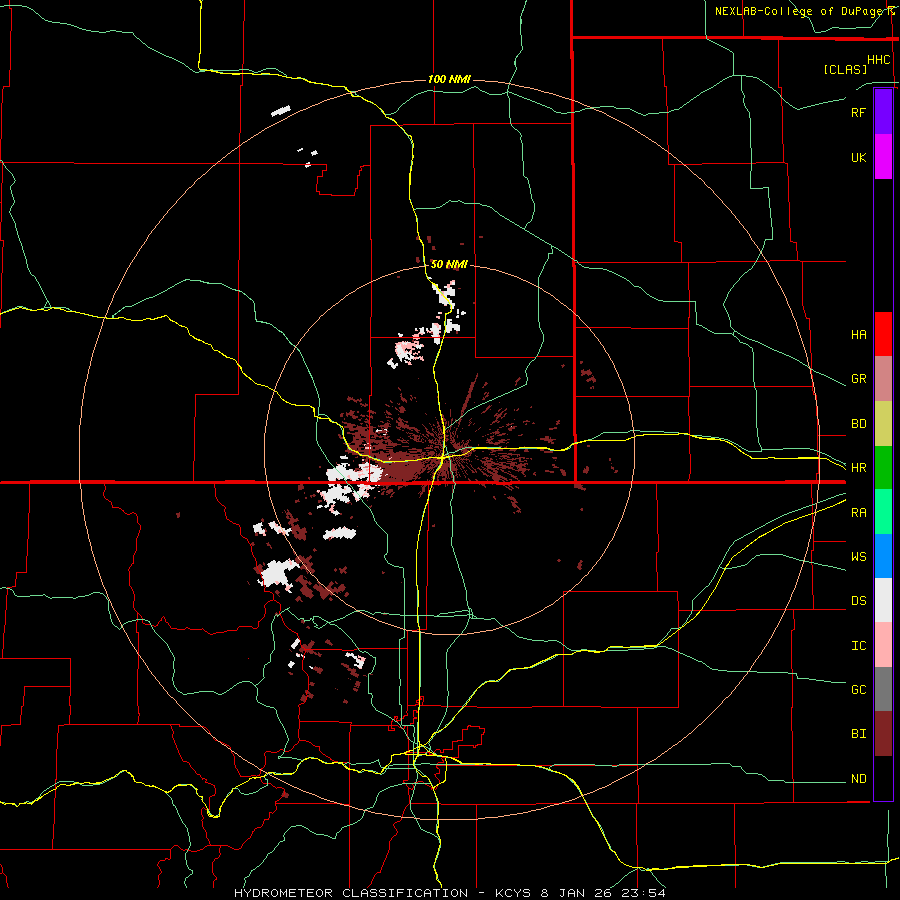This screenshot has height=900, width=900.
Task: Click the HA red legend swatch
Action: 883,334
